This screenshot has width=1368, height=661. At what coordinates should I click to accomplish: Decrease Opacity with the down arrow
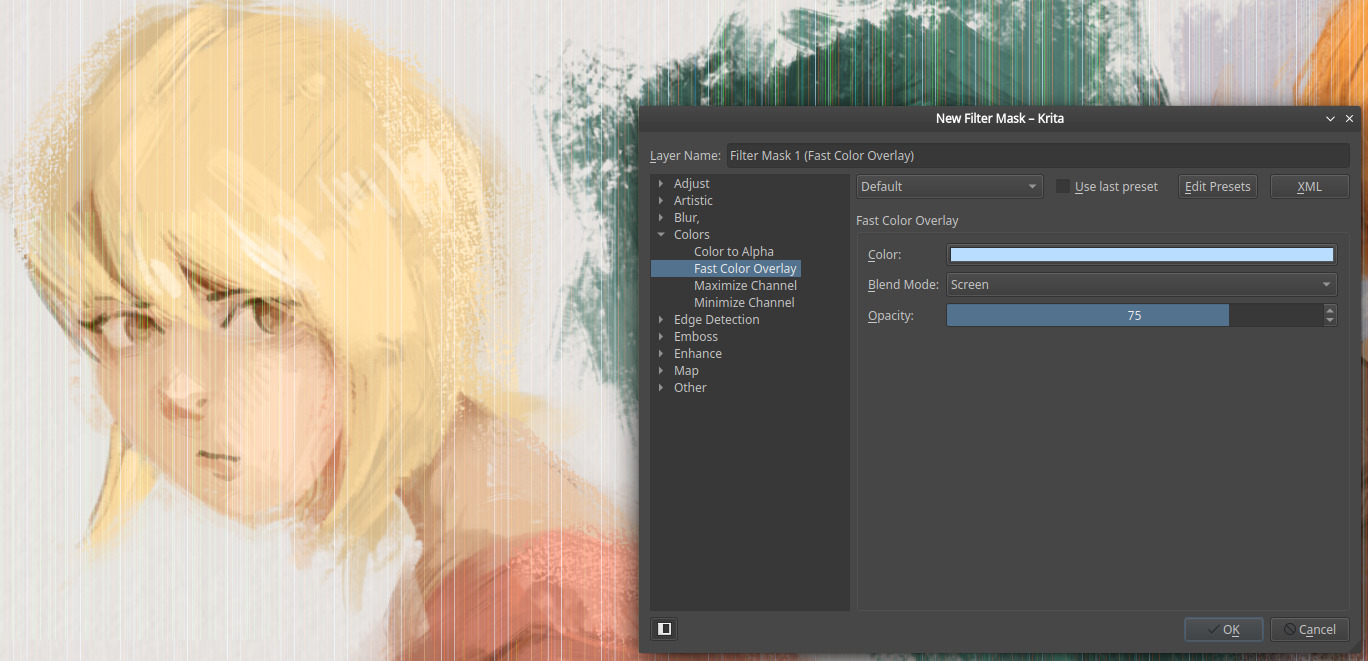click(x=1329, y=321)
